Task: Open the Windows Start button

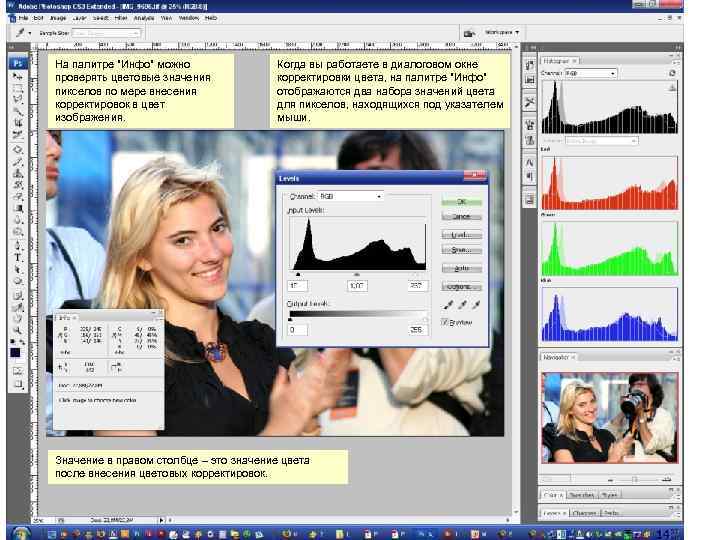Action: [x=19, y=534]
